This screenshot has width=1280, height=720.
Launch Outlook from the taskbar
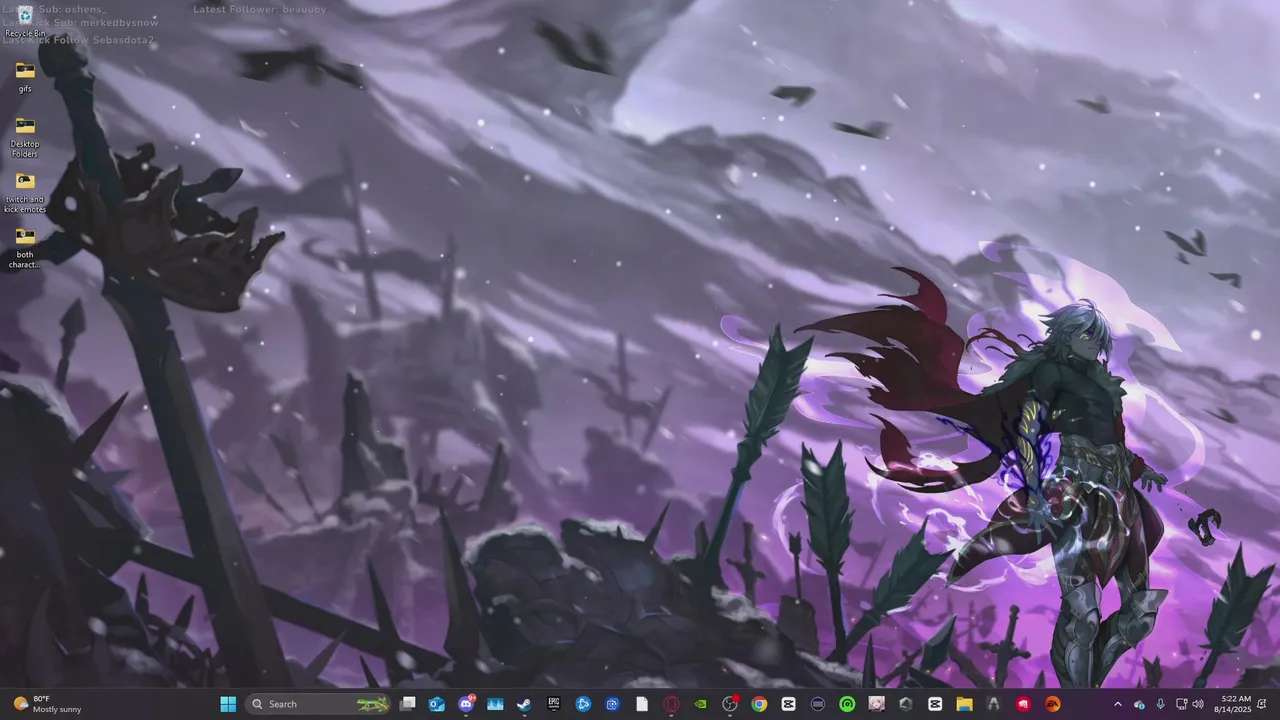click(436, 704)
